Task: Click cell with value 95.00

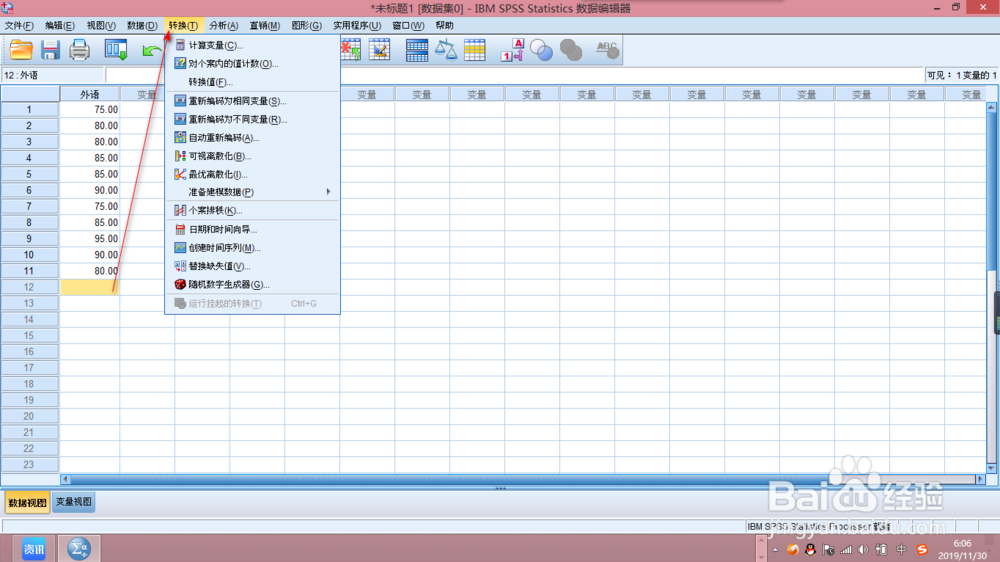Action: [x=90, y=239]
